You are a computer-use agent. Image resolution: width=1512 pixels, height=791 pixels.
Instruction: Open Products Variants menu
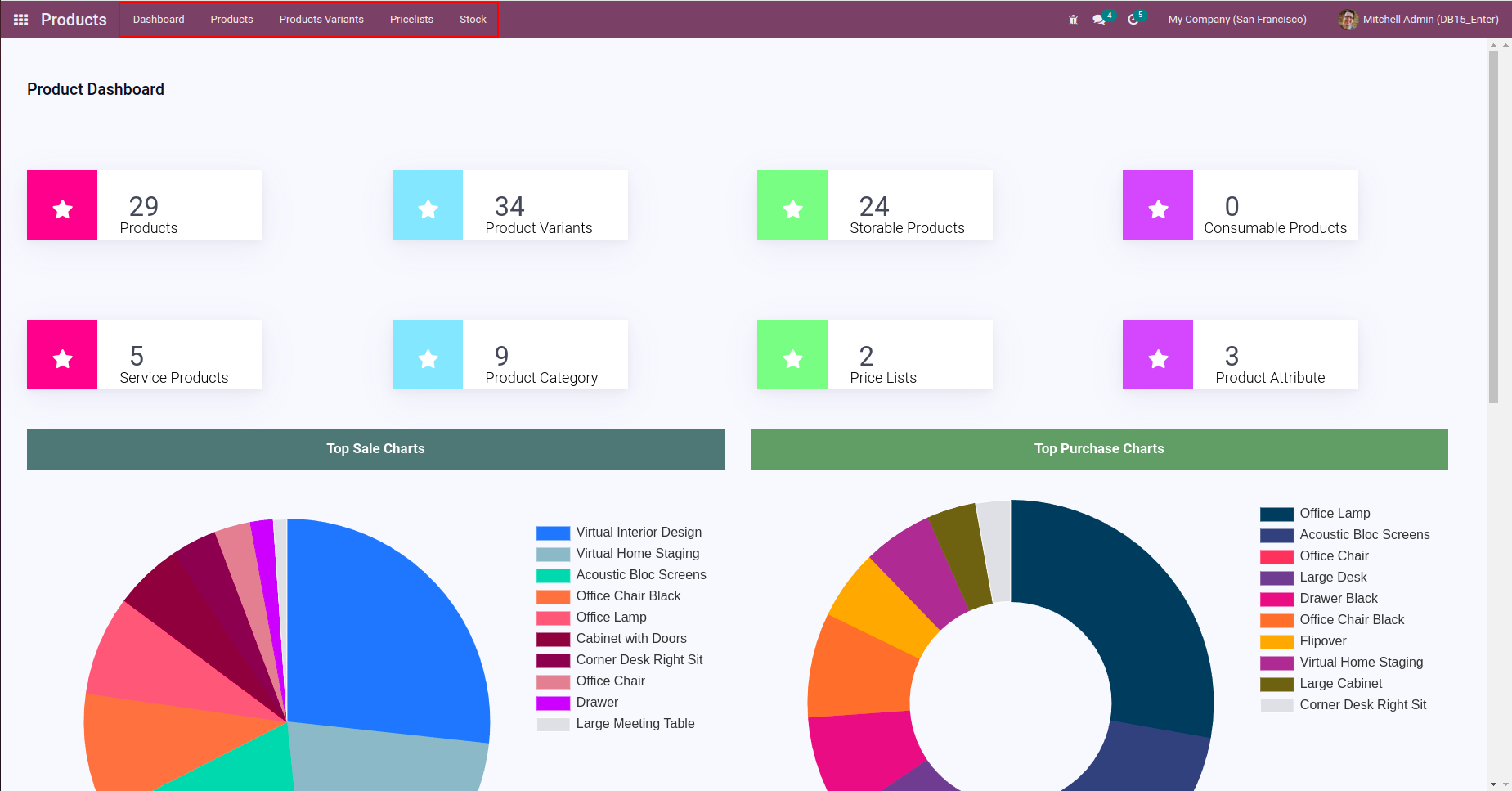coord(321,20)
